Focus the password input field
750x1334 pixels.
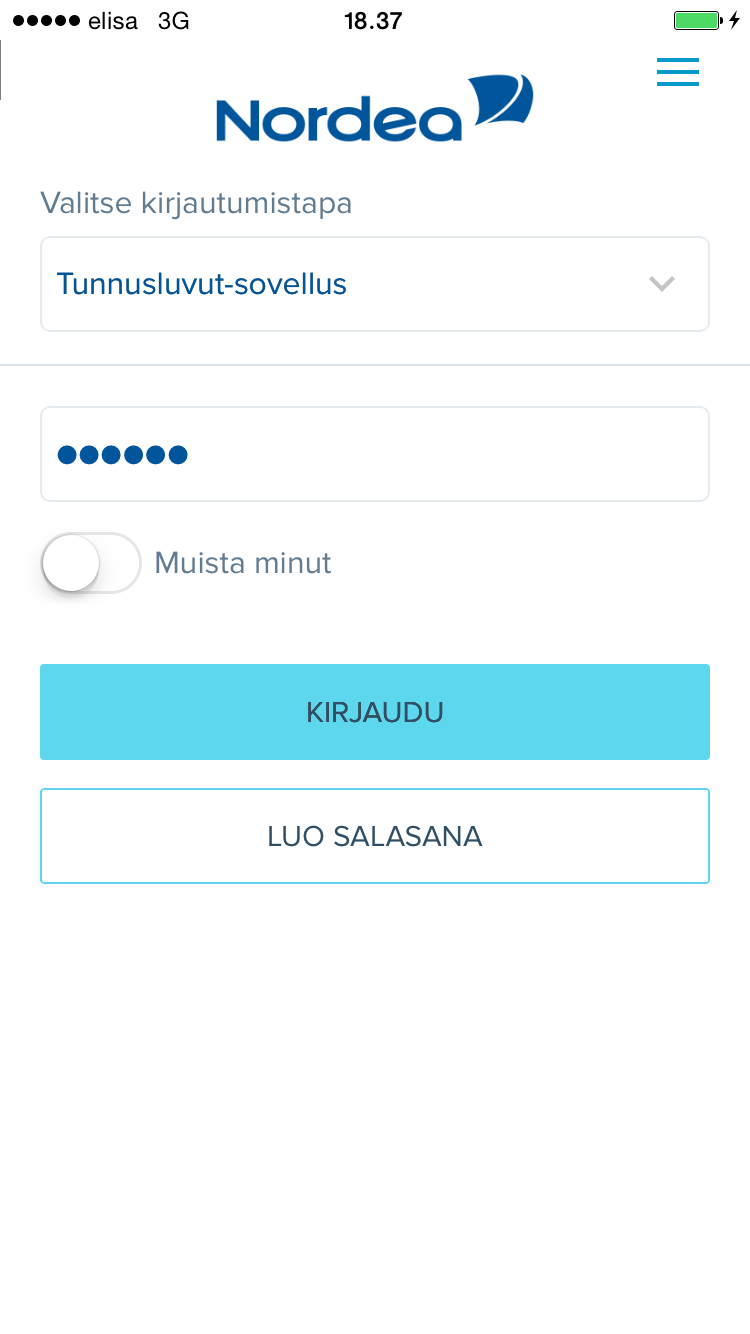[x=375, y=454]
